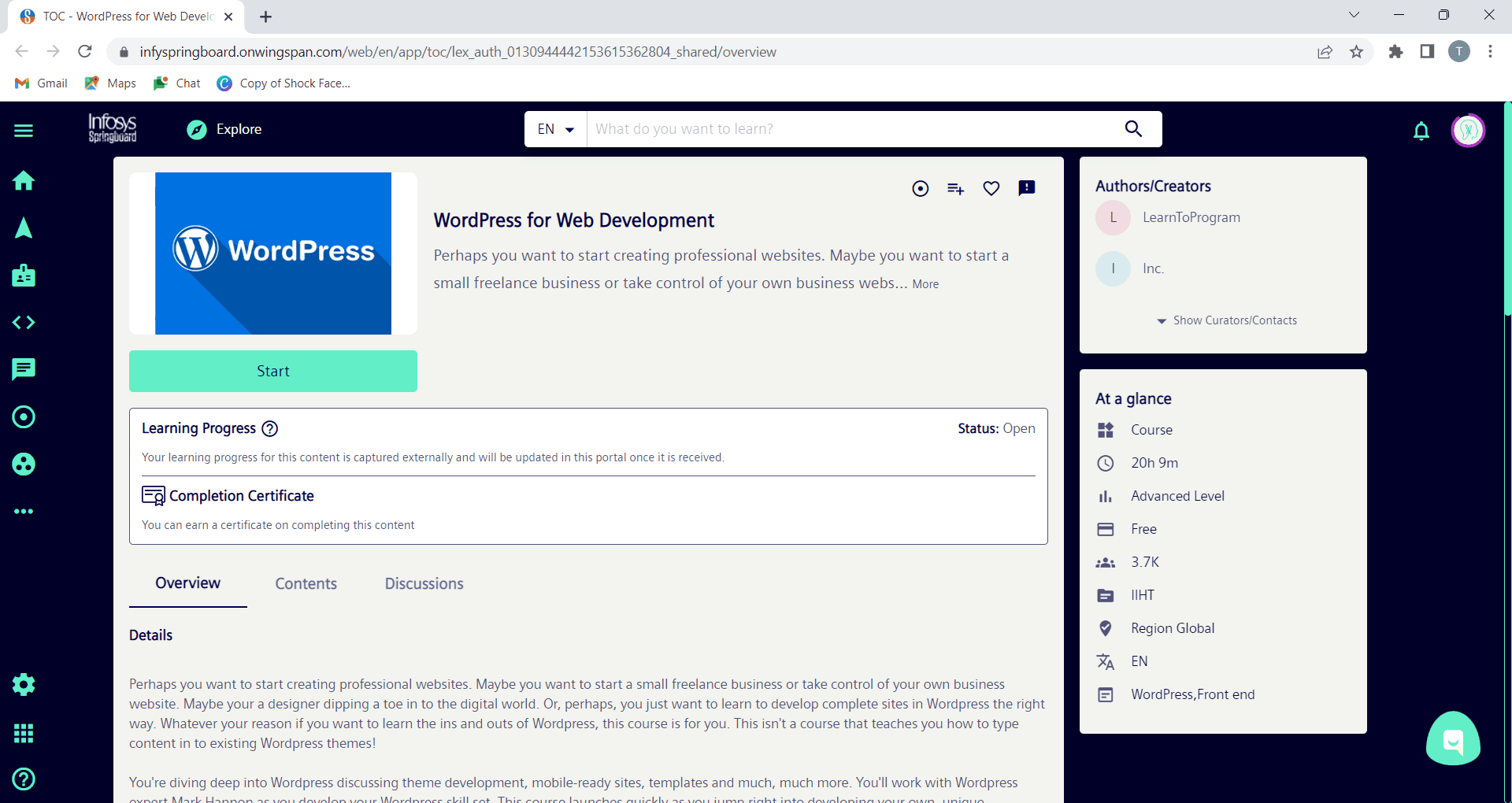Click the 'WordPress,Front end' tags text
This screenshot has height=803, width=1512.
(1192, 694)
